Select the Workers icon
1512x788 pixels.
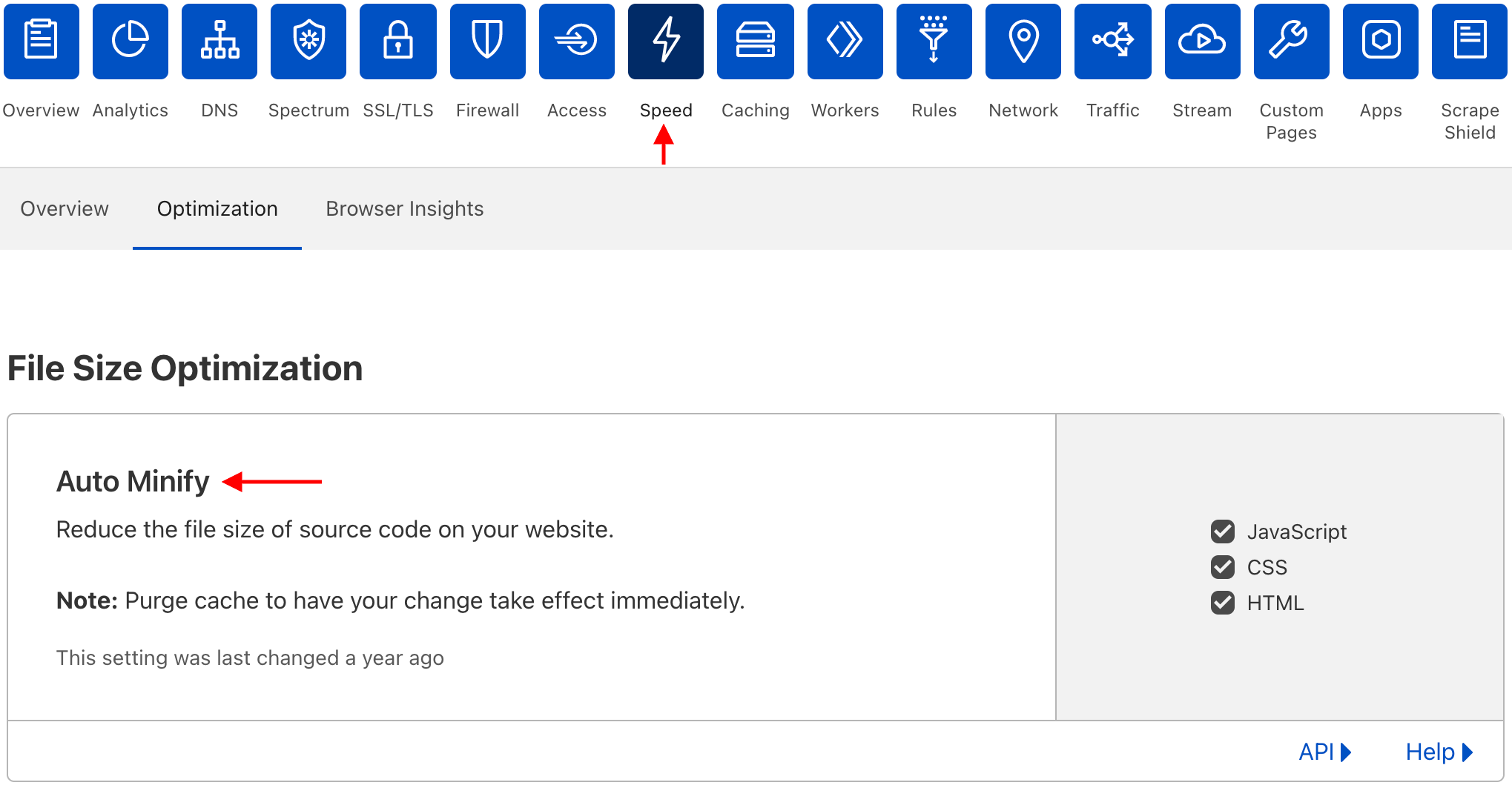tap(845, 41)
